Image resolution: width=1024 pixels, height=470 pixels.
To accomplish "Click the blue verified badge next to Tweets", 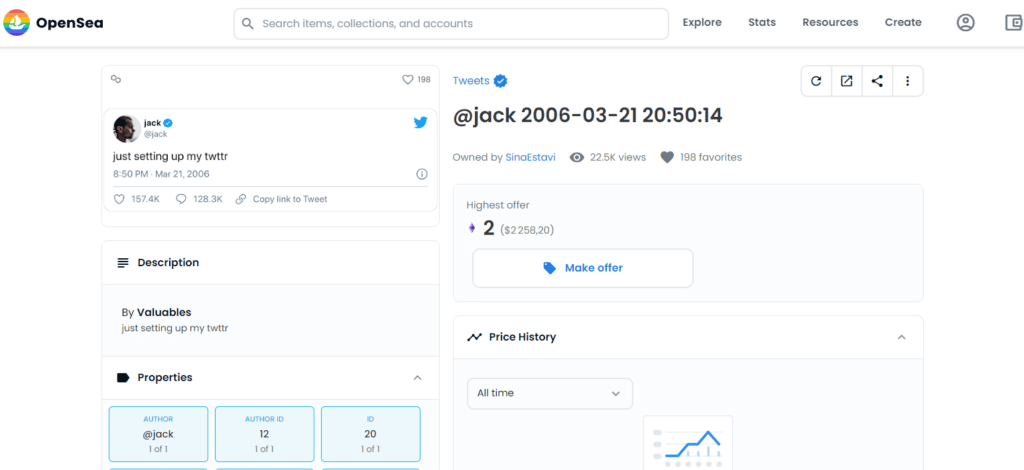I will [x=501, y=81].
